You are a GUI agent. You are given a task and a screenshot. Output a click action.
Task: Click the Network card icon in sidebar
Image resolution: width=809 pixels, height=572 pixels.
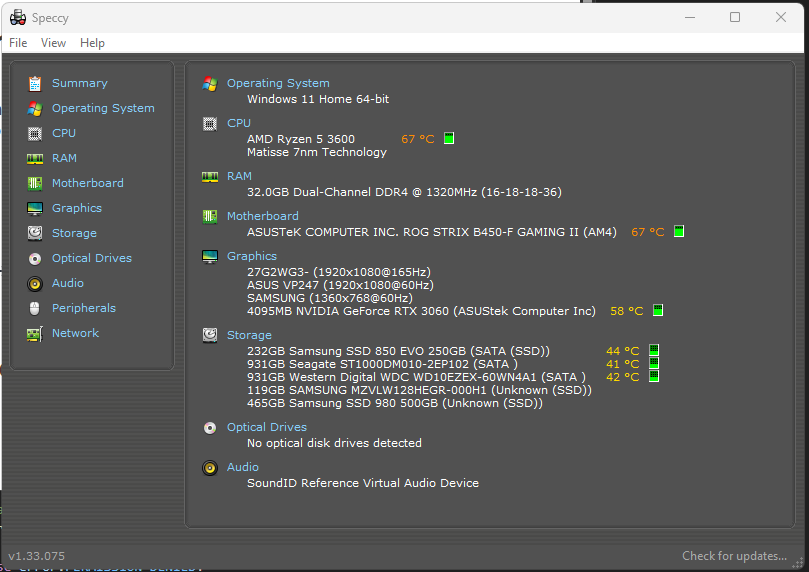click(x=35, y=334)
